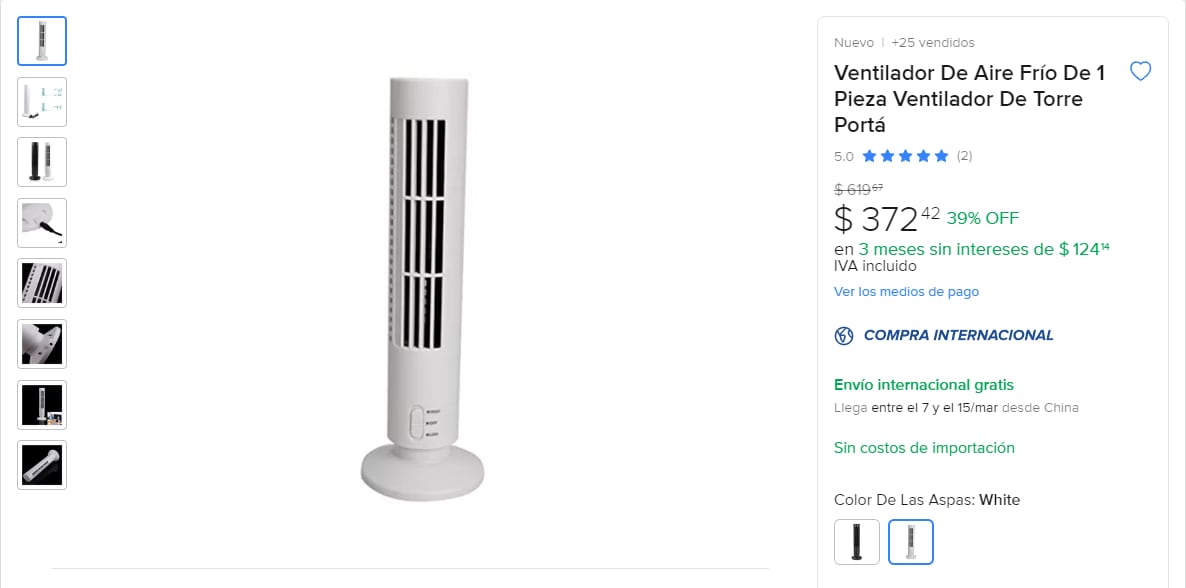
Task: Select the black fan color swatch
Action: tap(857, 541)
